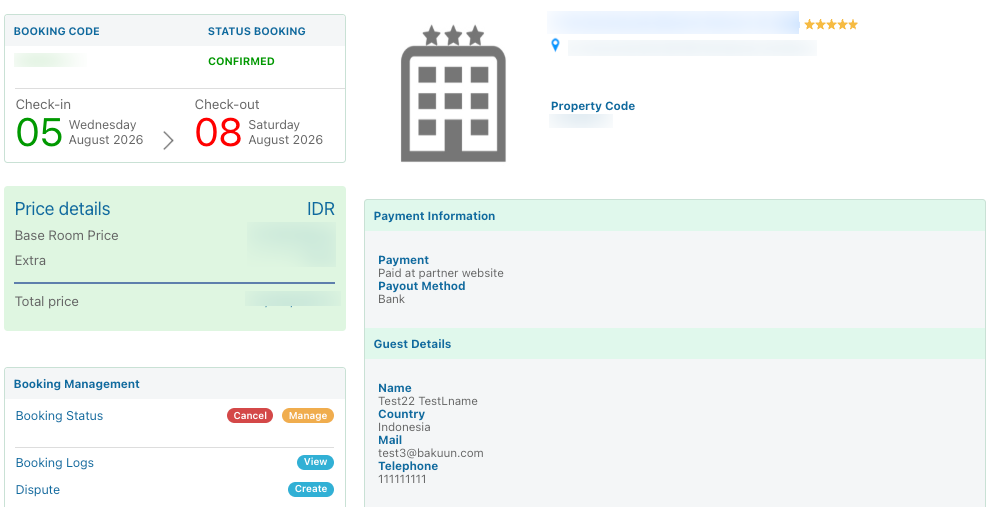Click the hotel building icon
Screen dimensions: 990x507
click(453, 93)
